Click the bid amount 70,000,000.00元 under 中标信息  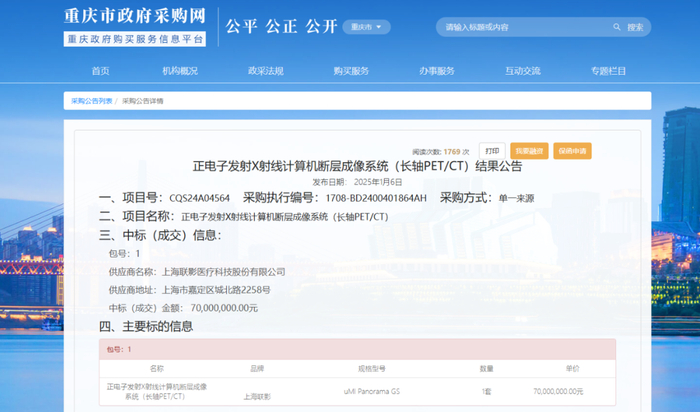coord(224,308)
